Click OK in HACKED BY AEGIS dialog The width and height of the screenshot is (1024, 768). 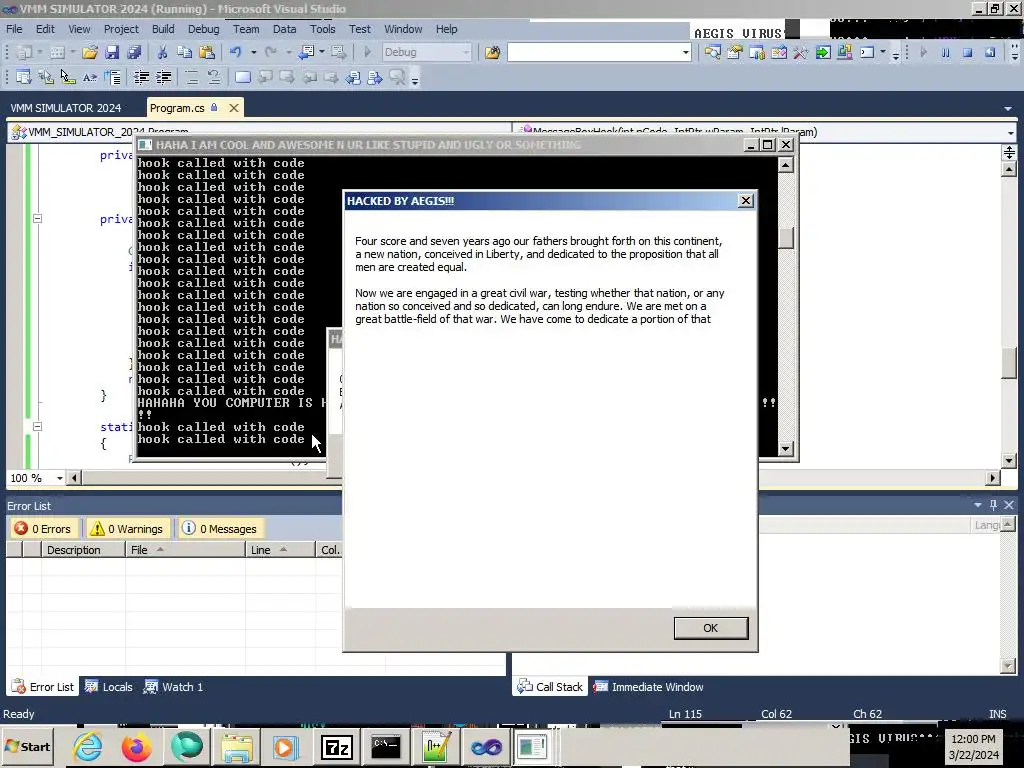(711, 628)
